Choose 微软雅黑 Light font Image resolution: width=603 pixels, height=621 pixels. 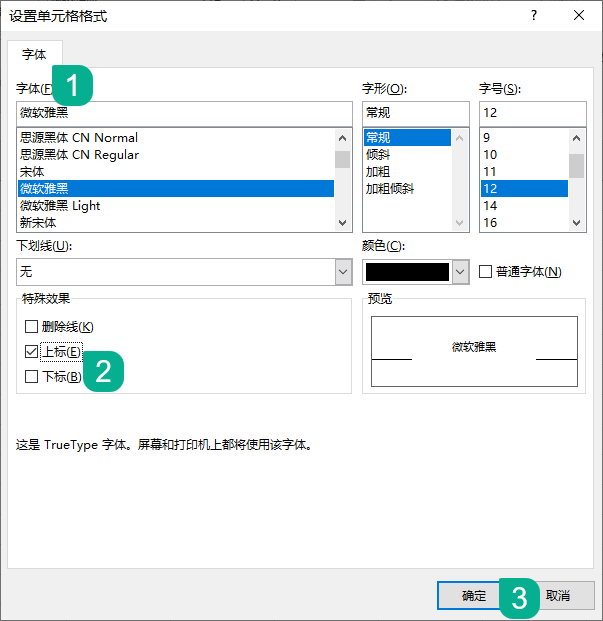click(176, 206)
